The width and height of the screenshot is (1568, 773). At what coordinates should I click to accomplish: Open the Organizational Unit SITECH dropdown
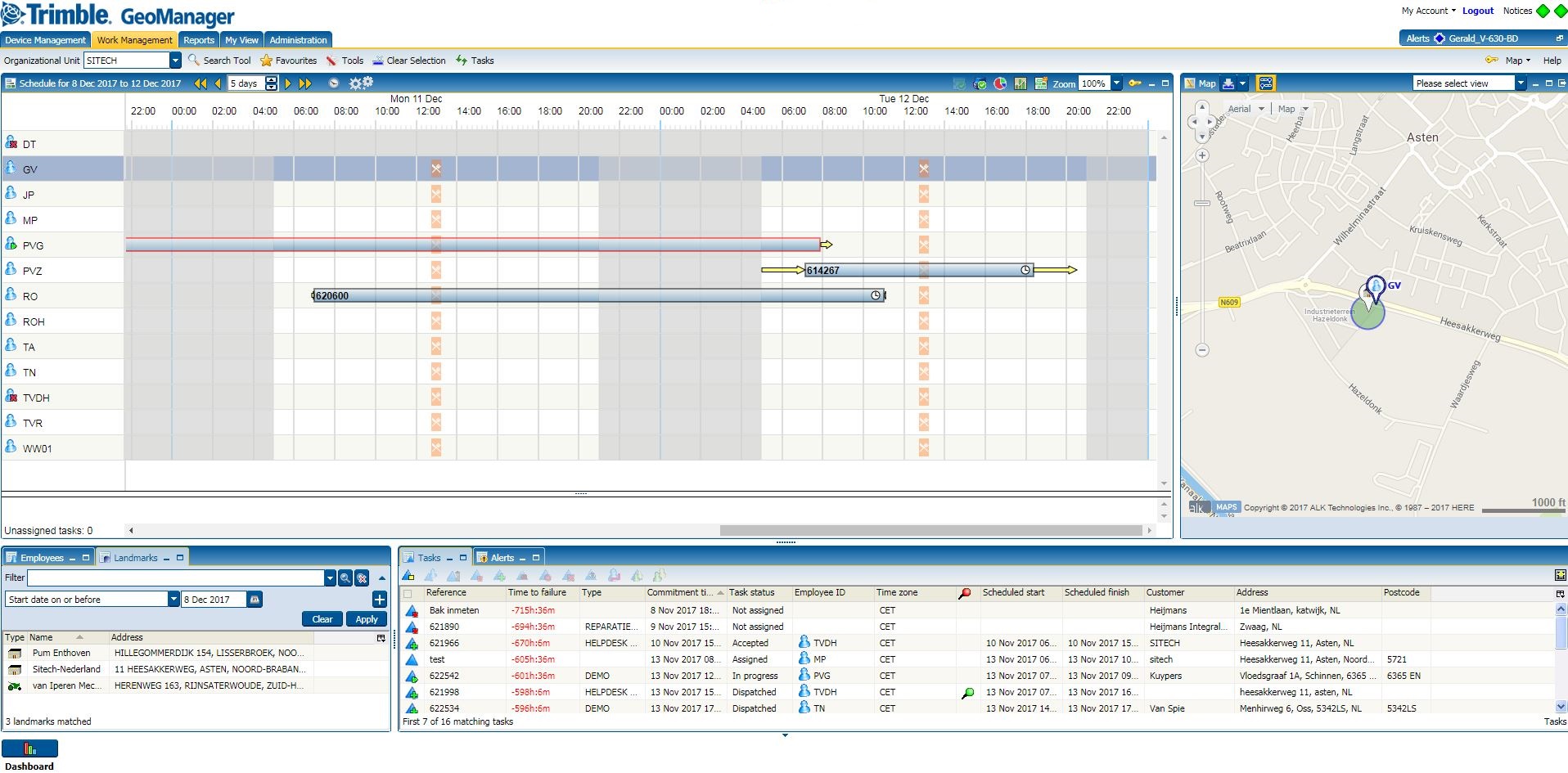click(173, 60)
